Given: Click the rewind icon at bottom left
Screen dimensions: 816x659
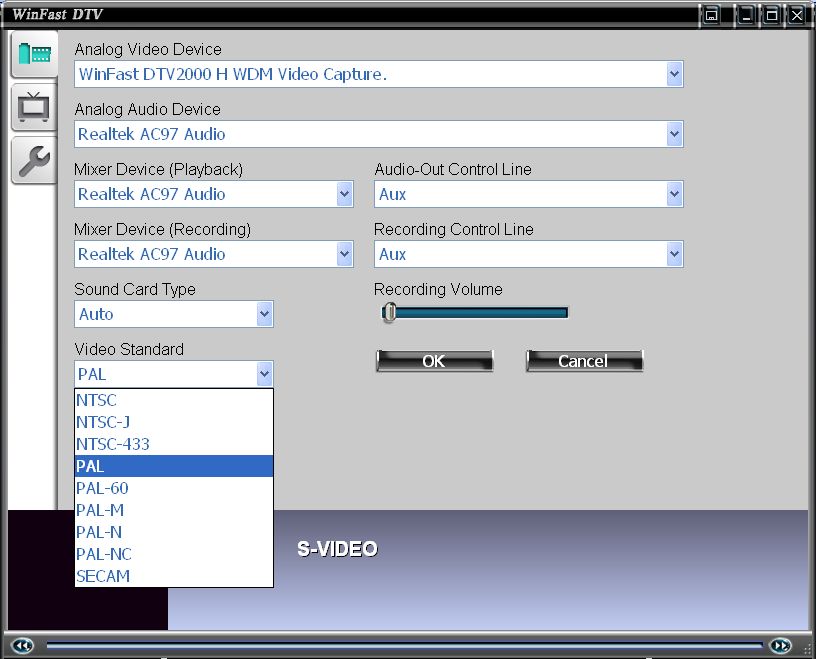Looking at the screenshot, I should pos(24,646).
